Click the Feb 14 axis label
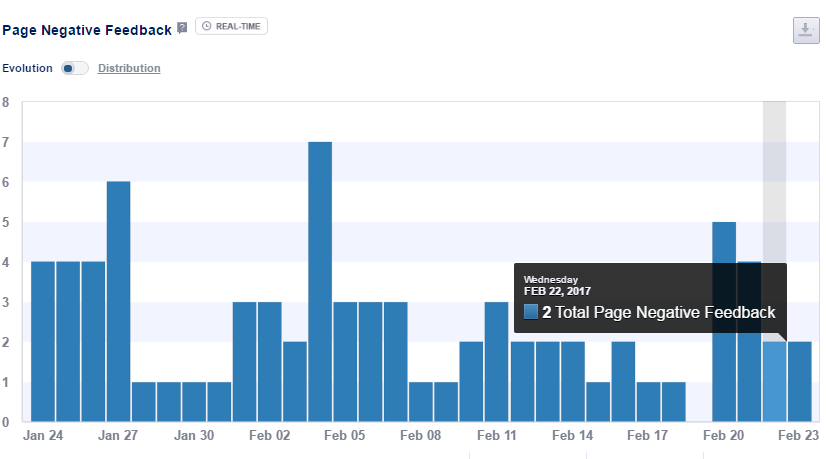This screenshot has height=459, width=826. coord(572,436)
